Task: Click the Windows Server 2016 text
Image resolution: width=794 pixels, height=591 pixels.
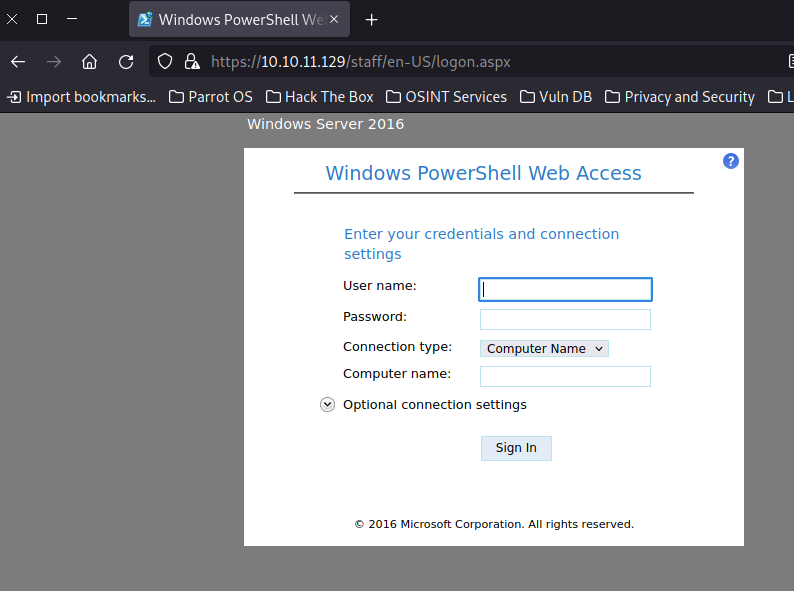Action: point(326,124)
